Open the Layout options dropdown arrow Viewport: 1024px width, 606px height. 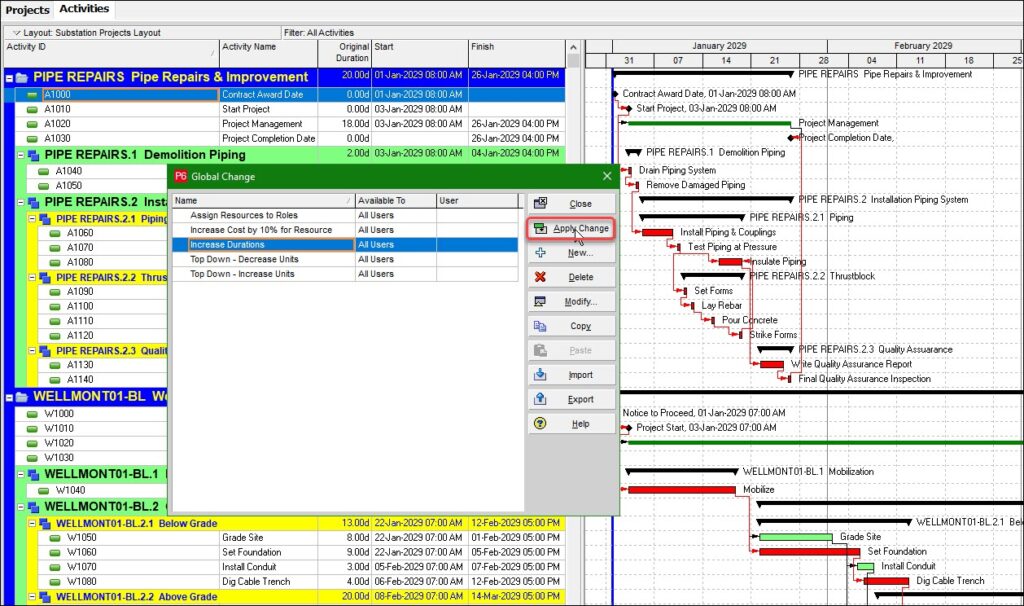coord(15,33)
